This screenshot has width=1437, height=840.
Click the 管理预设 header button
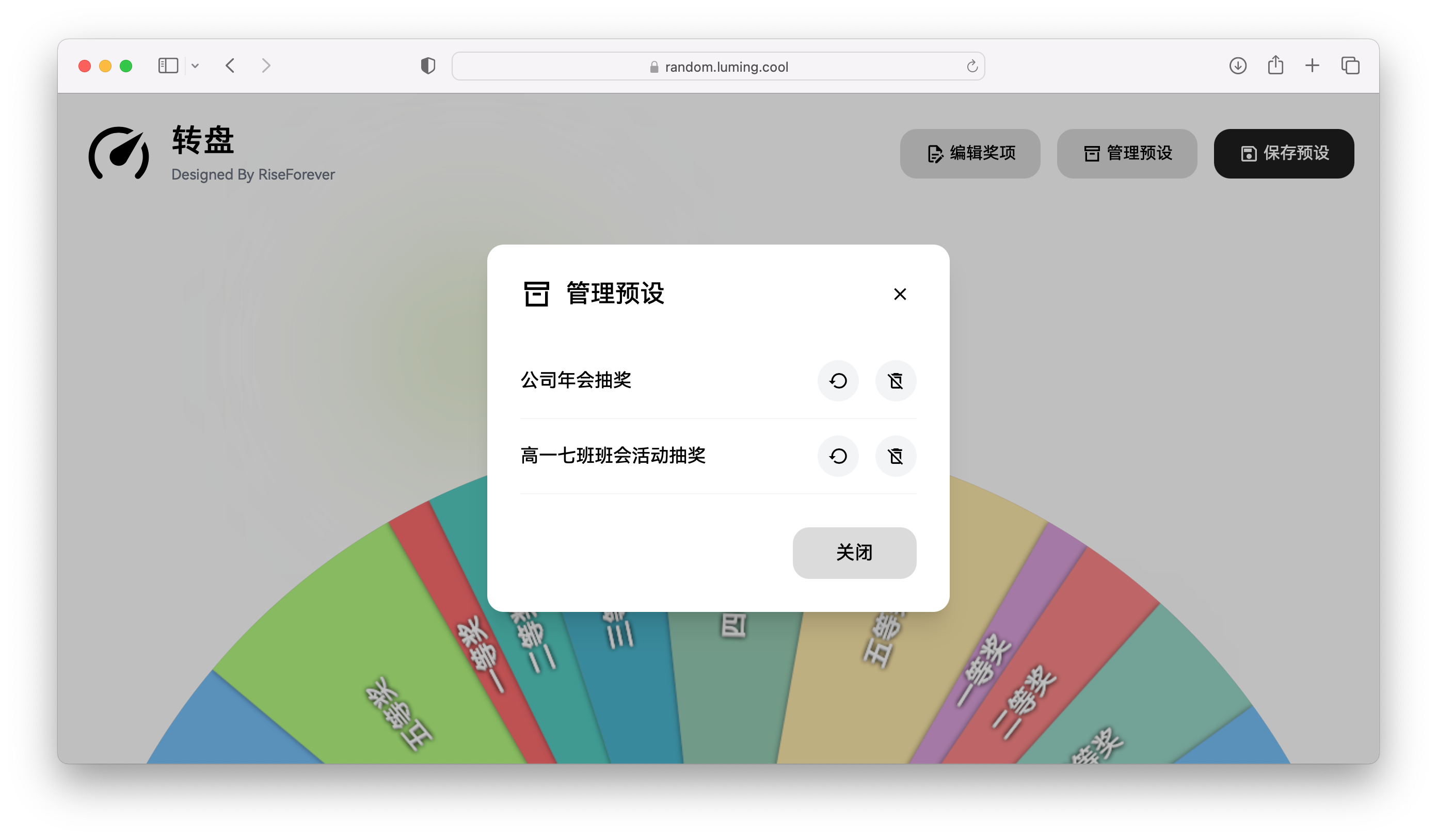1127,153
